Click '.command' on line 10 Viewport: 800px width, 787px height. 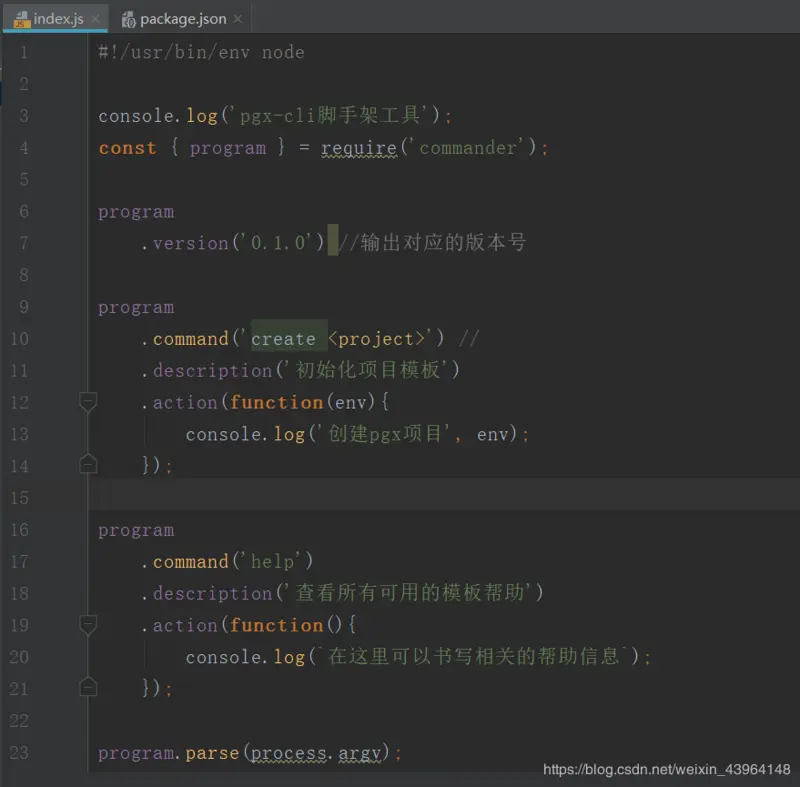coord(185,339)
